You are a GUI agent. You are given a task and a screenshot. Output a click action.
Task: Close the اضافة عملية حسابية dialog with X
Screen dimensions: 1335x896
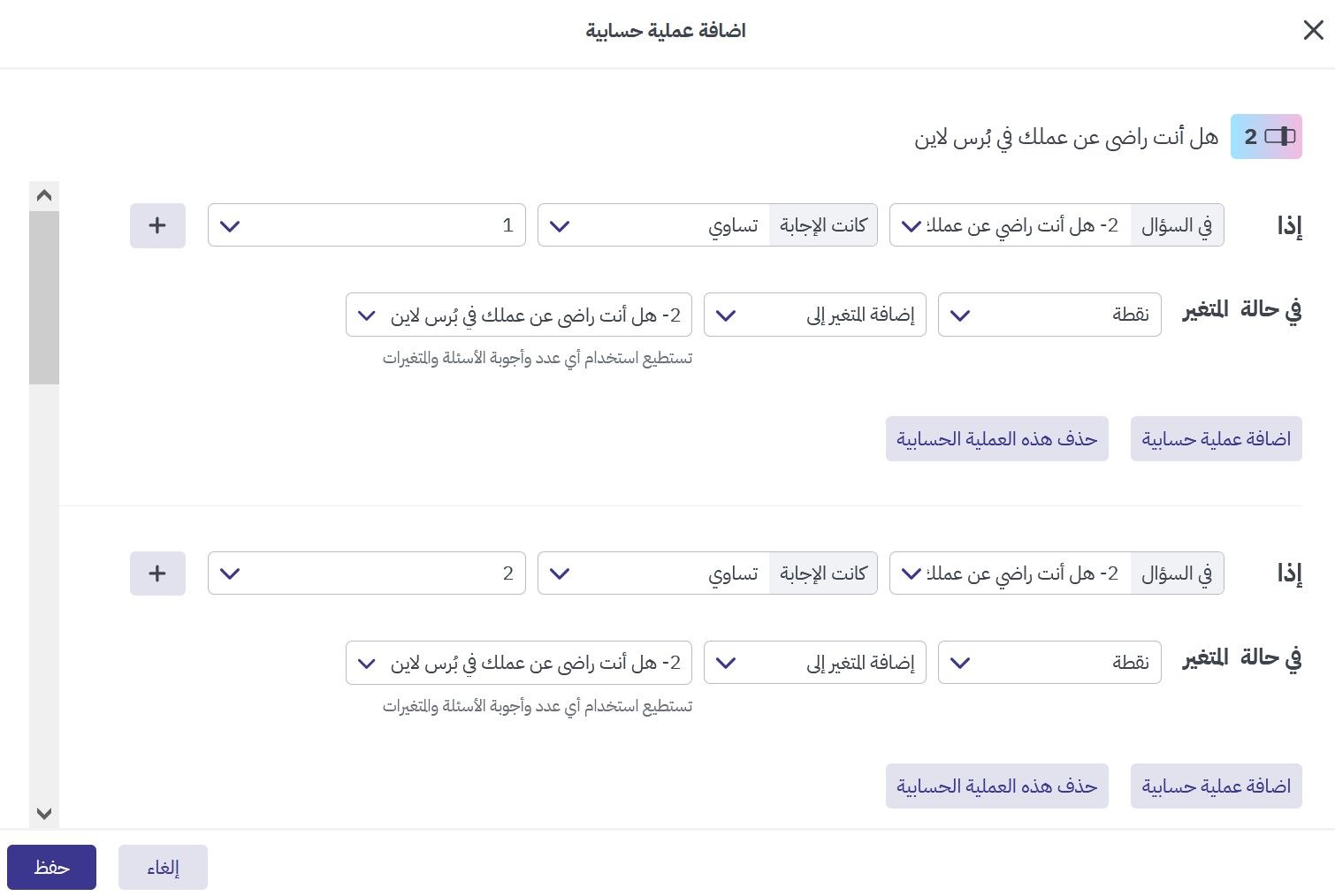(x=1313, y=31)
